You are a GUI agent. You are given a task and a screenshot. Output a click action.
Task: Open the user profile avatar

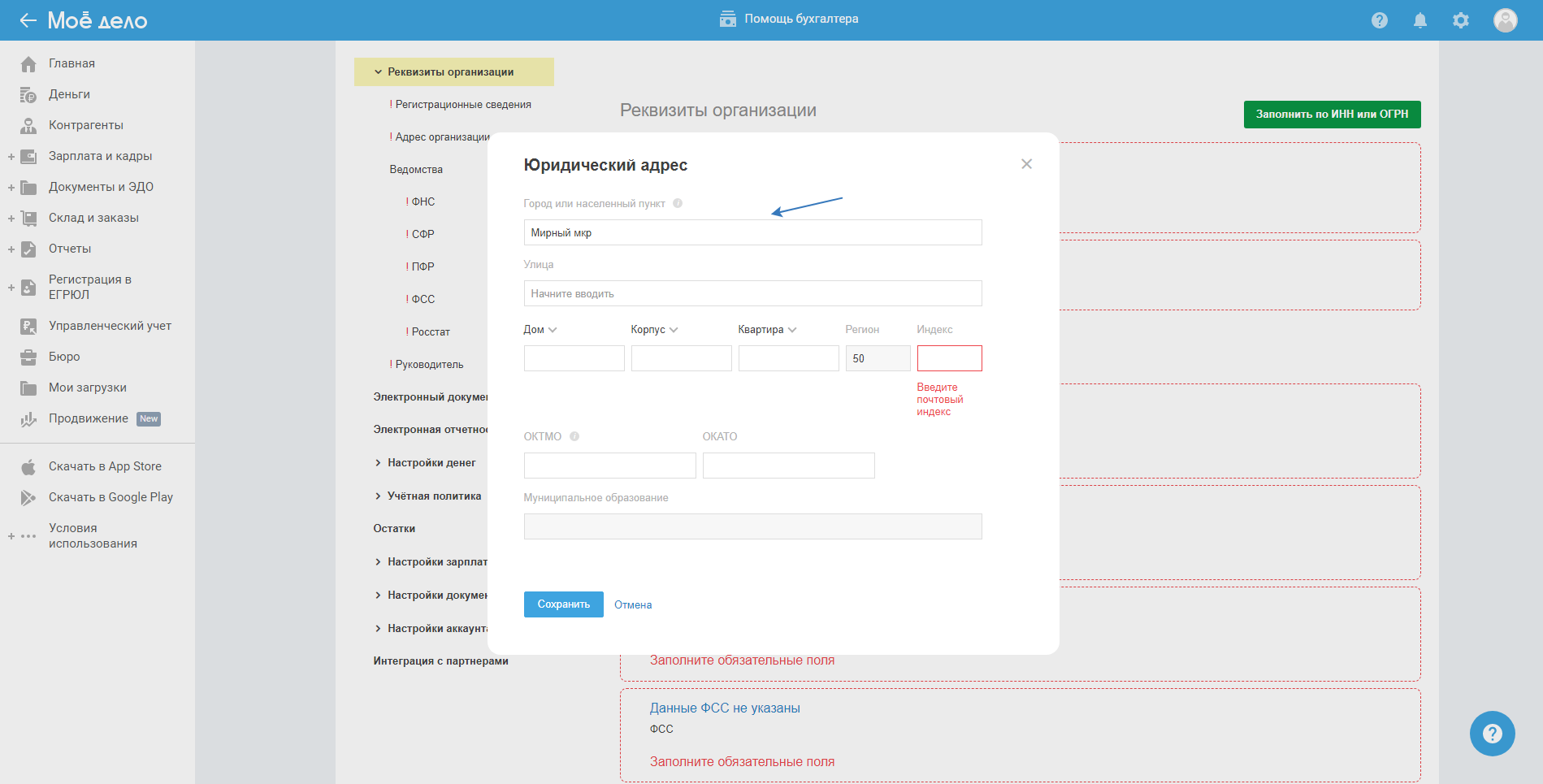pyautogui.click(x=1505, y=20)
